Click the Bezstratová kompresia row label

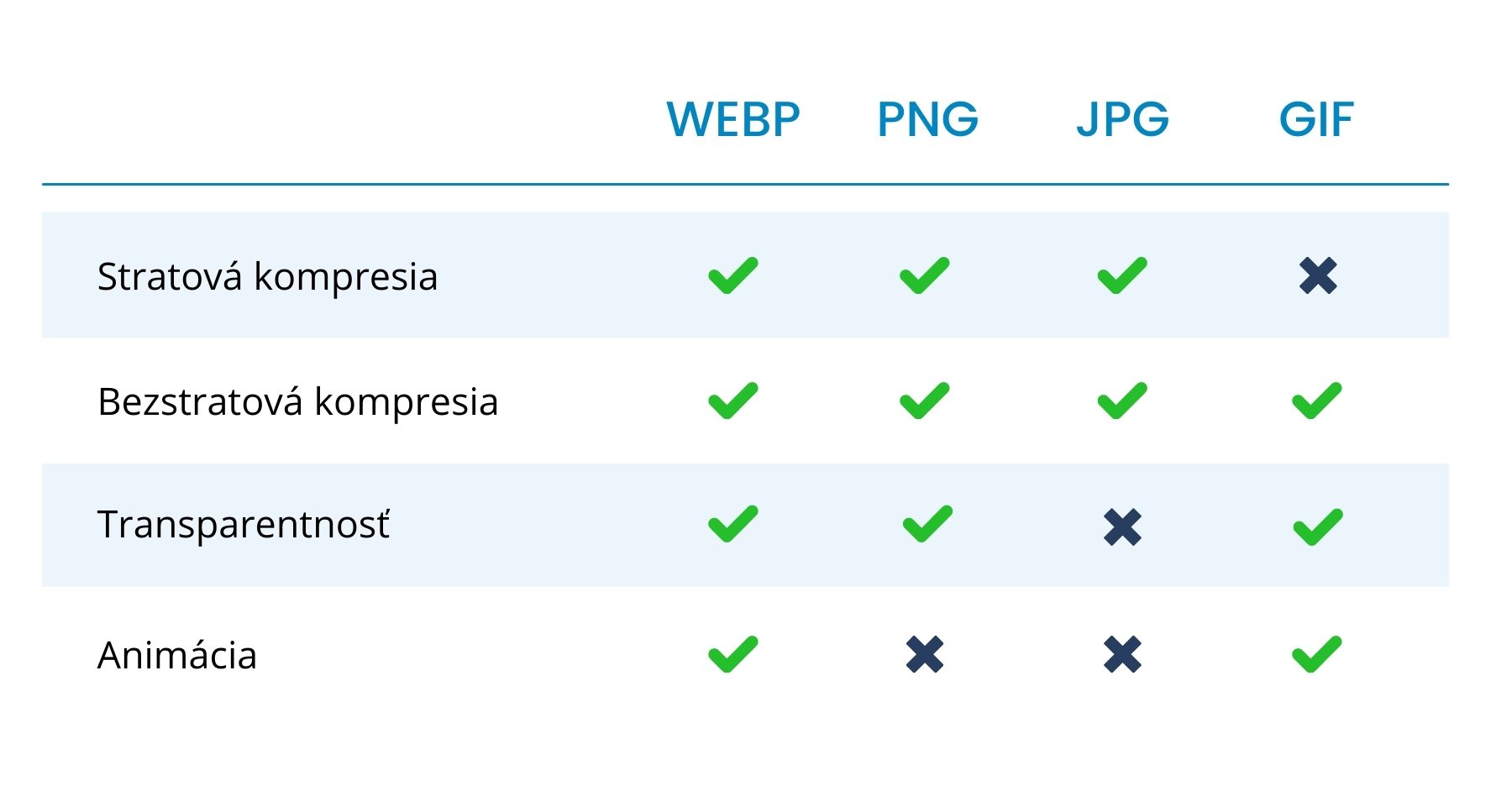point(297,402)
